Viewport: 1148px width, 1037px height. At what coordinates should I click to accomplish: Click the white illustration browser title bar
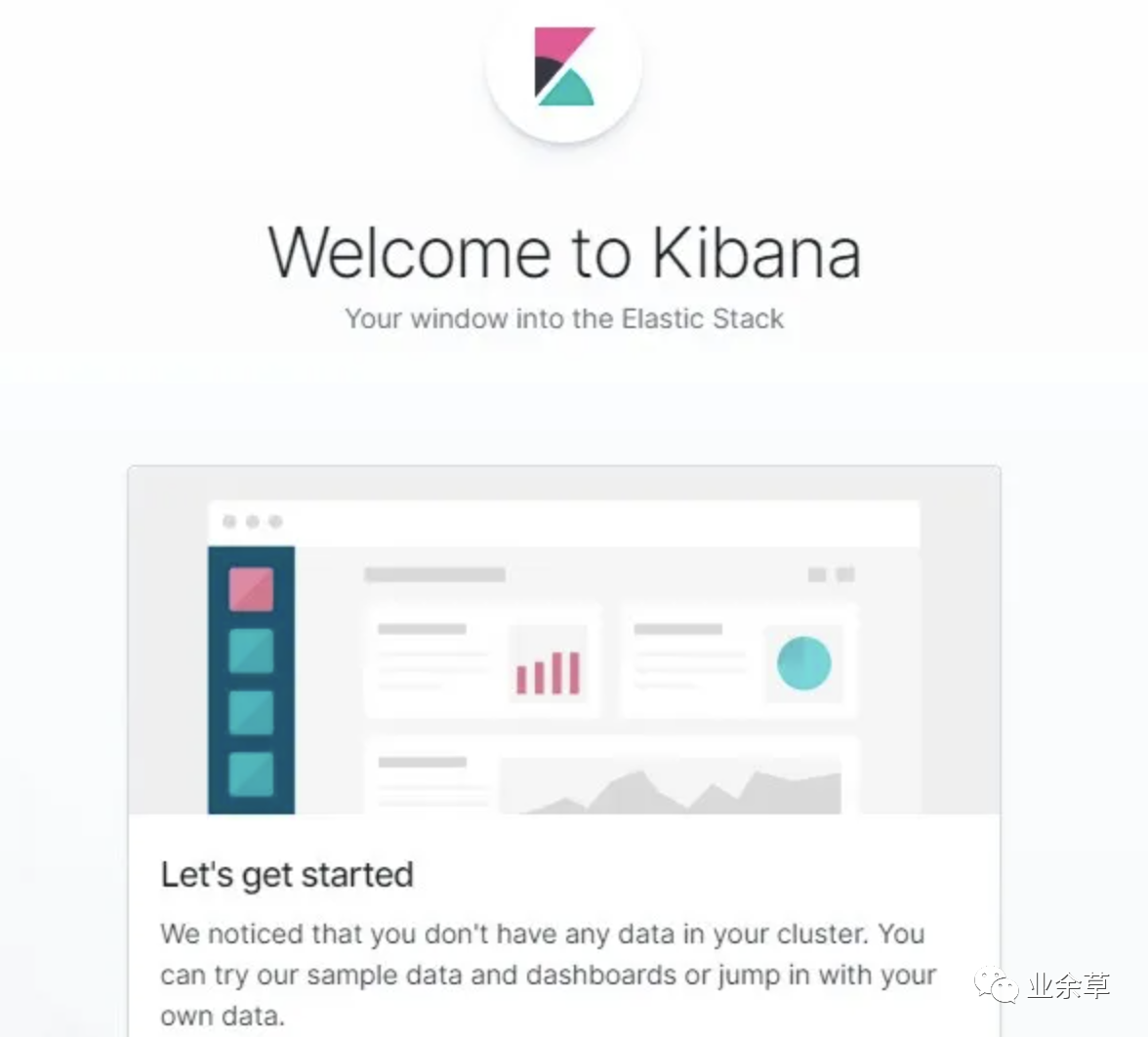pyautogui.click(x=564, y=523)
